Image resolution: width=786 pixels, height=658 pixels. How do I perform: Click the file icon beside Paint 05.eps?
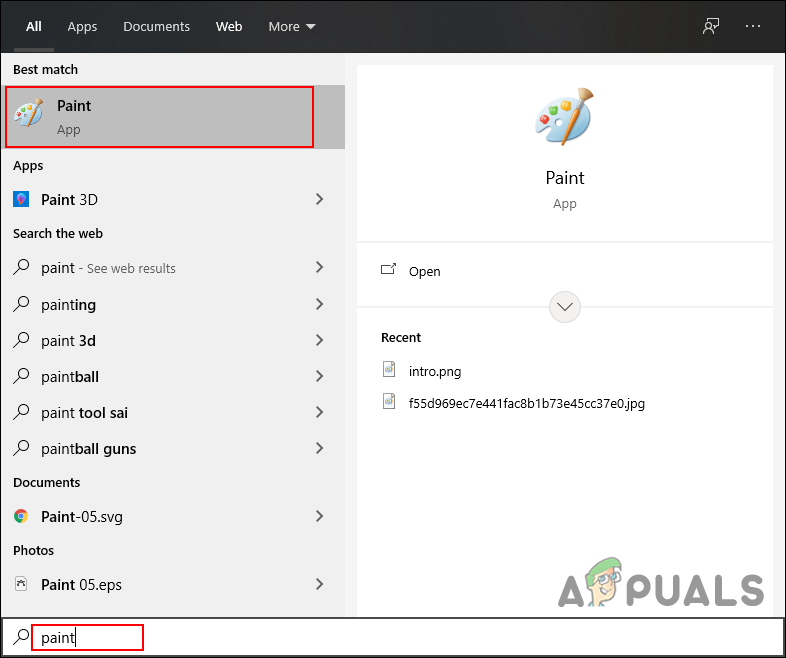(21, 584)
